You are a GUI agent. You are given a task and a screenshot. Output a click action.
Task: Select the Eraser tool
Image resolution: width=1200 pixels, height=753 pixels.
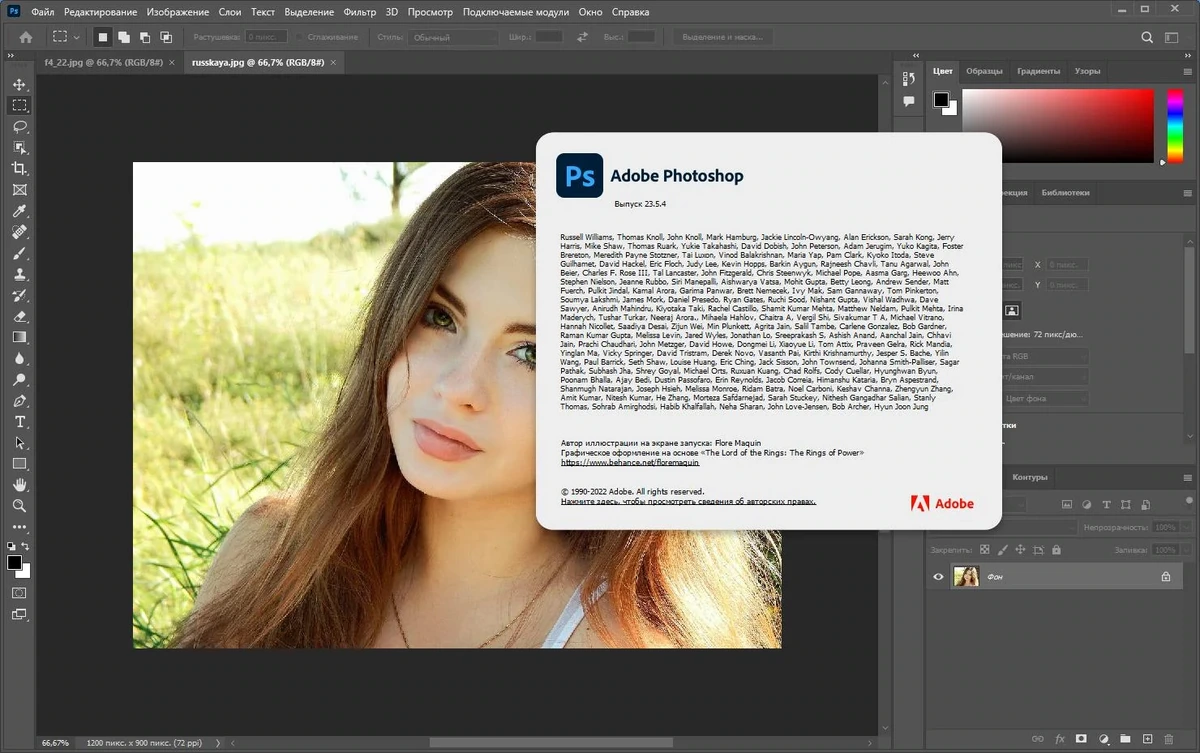click(19, 316)
